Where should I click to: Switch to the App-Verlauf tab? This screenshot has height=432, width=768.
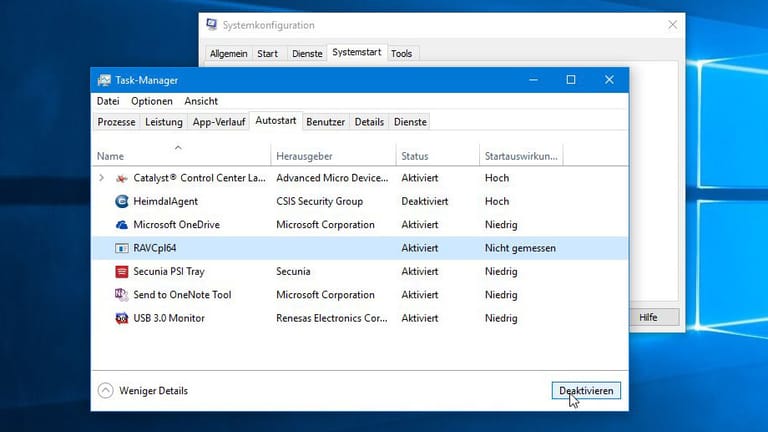pyautogui.click(x=219, y=122)
